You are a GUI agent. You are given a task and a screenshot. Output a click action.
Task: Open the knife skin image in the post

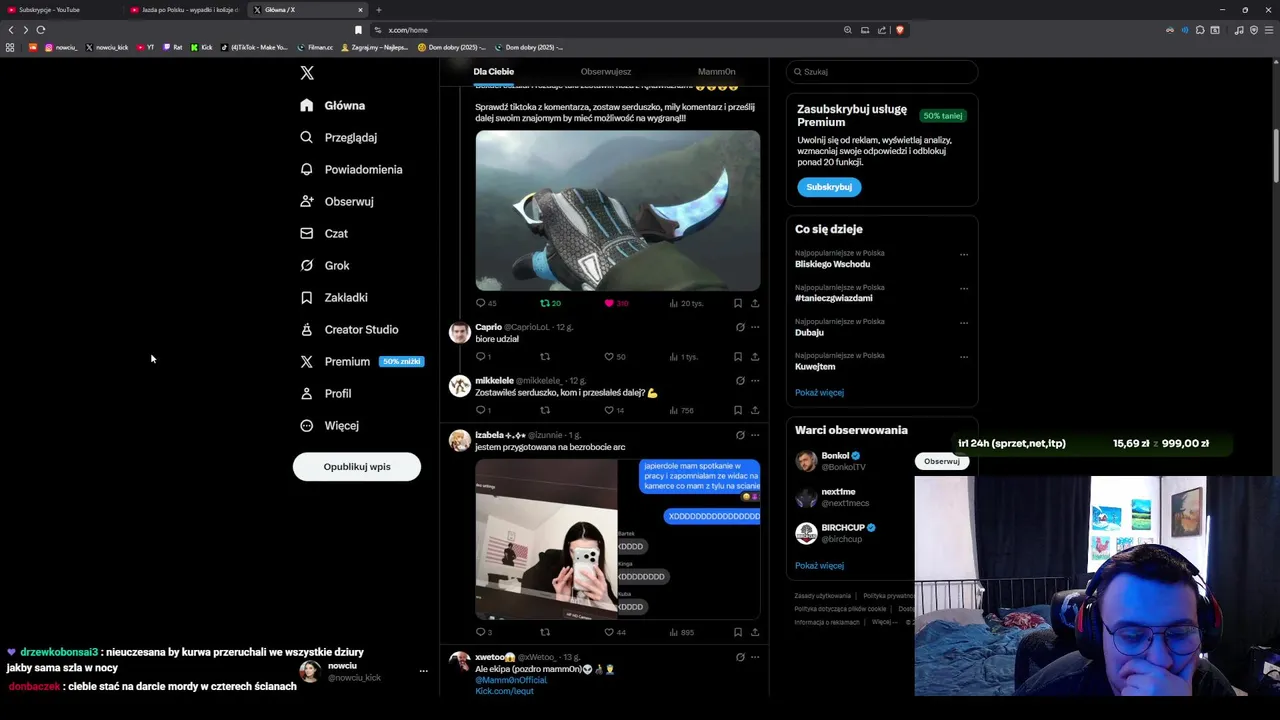pos(617,210)
